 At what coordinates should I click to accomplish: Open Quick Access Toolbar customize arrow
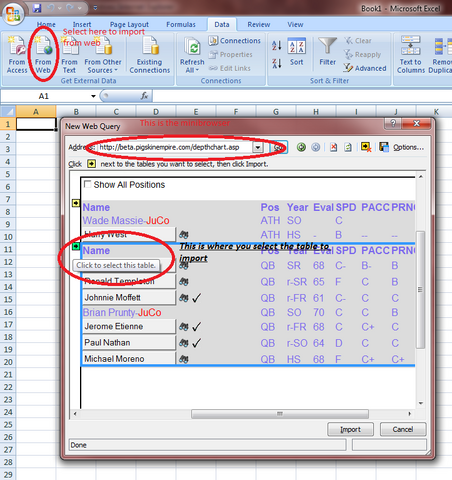pyautogui.click(x=95, y=8)
